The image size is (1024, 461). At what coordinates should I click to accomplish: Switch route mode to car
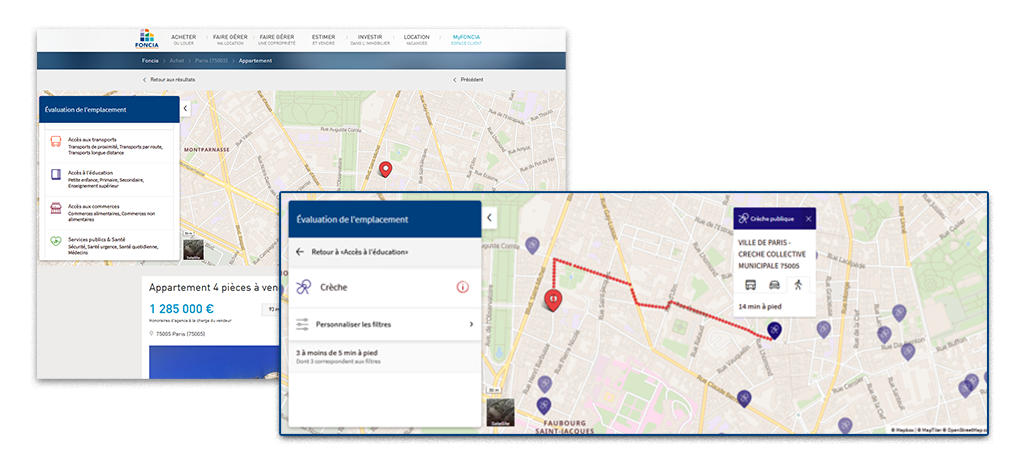[774, 284]
